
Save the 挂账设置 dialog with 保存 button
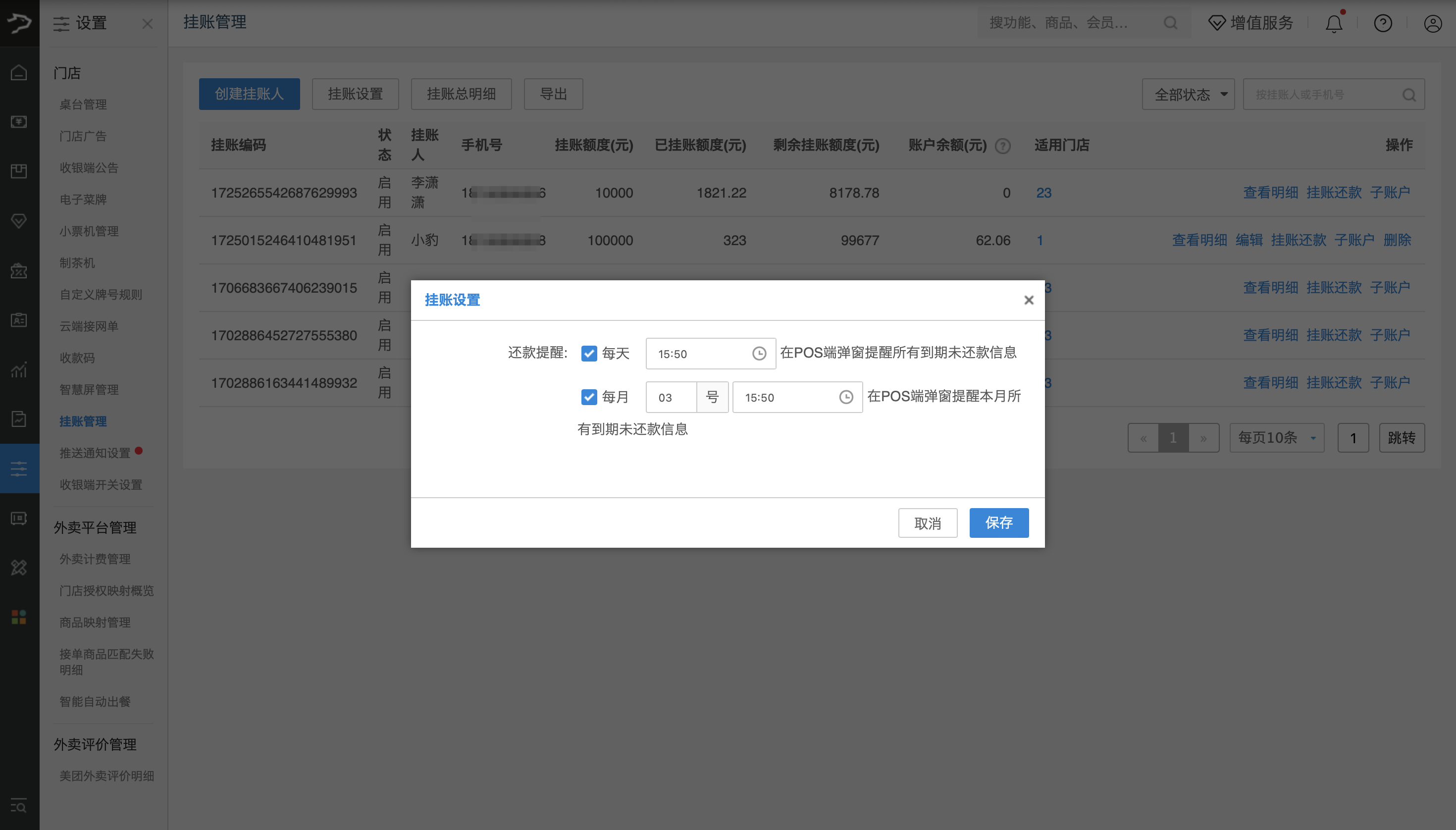998,523
